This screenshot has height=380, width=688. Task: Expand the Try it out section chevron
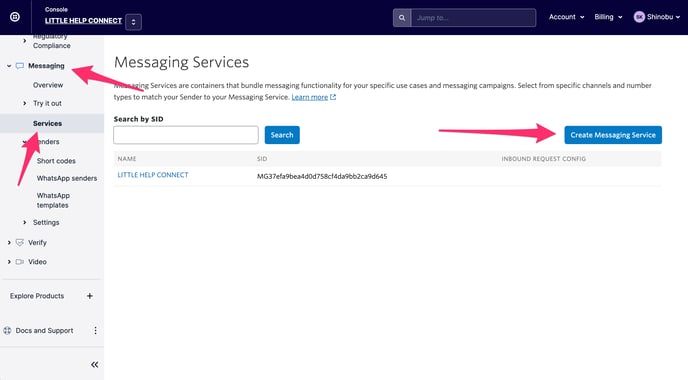pos(25,103)
